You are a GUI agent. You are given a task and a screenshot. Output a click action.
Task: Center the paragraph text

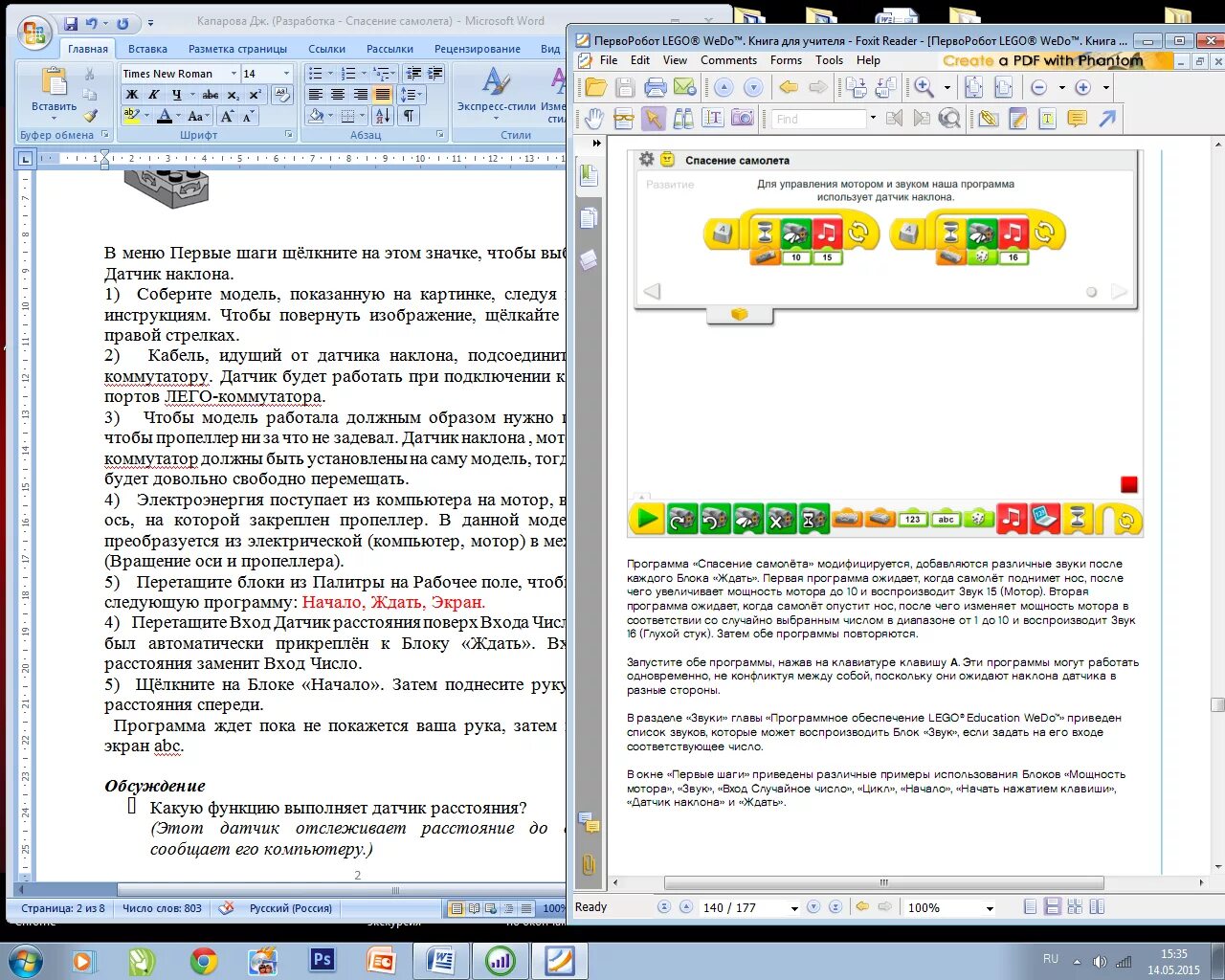[x=338, y=95]
